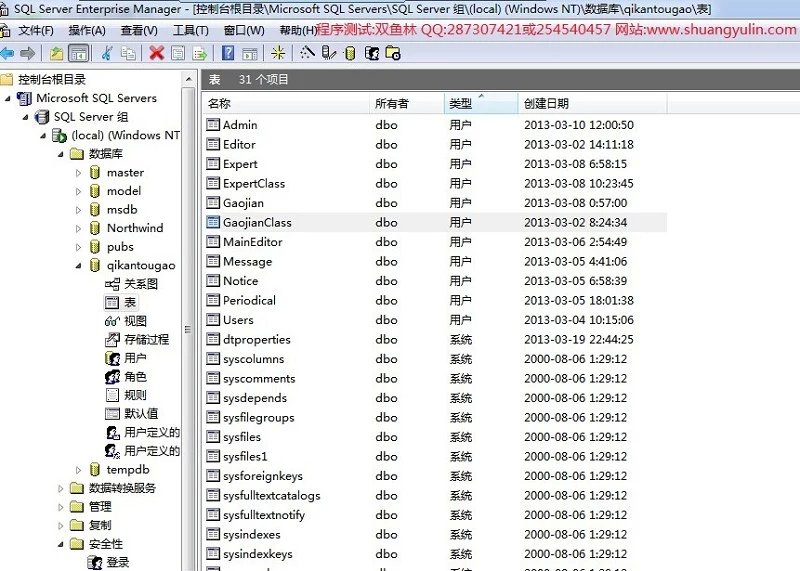The height and width of the screenshot is (571, 800).
Task: Click the export list toolbar icon
Action: (199, 53)
